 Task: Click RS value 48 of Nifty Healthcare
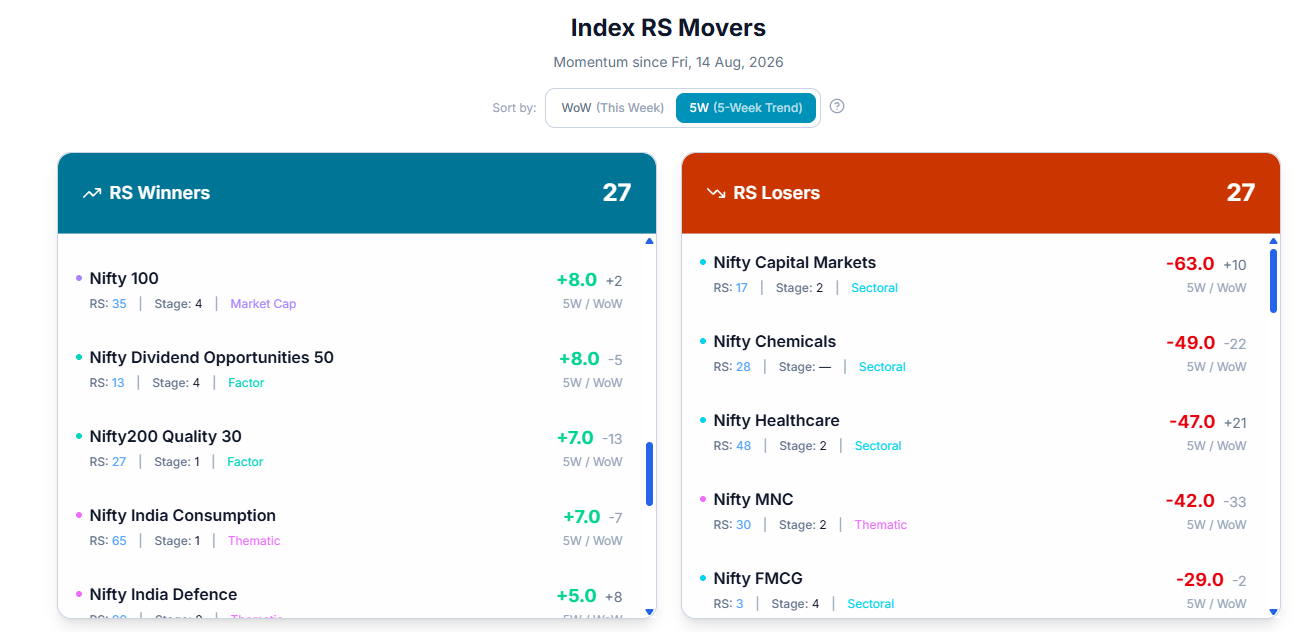click(743, 446)
